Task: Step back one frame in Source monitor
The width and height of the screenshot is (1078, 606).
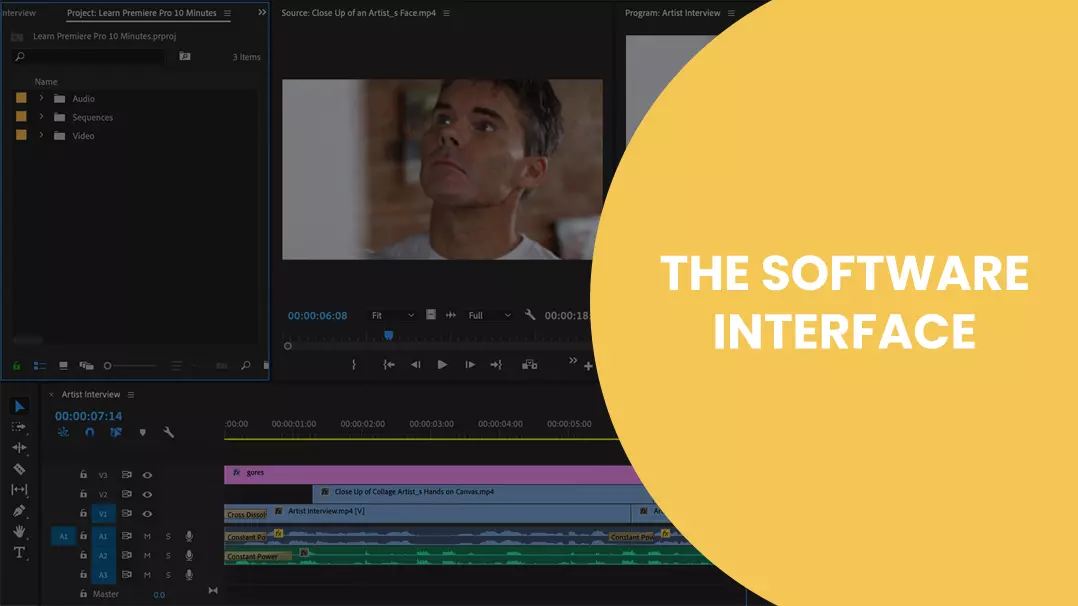Action: (415, 365)
